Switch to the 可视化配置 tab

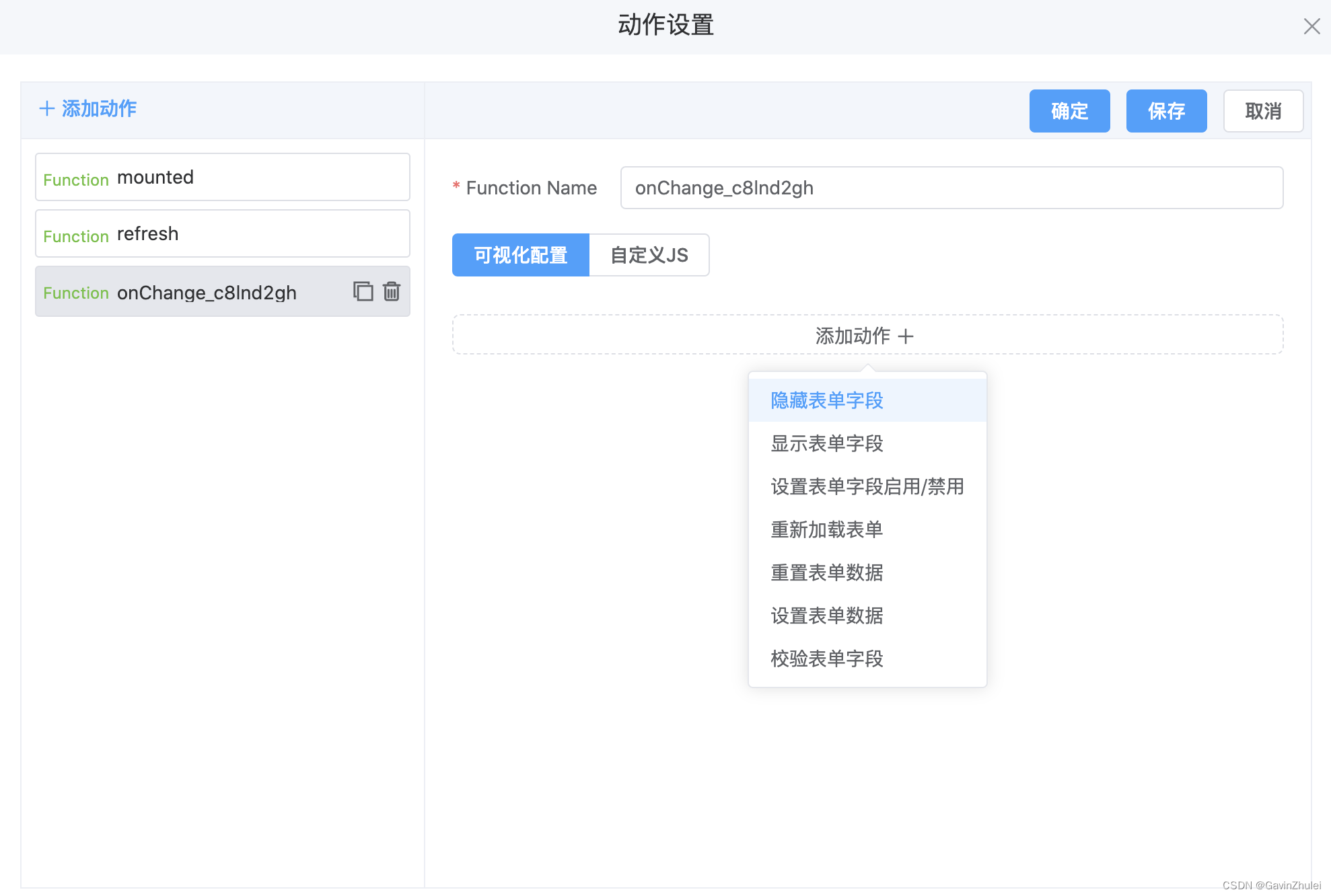pyautogui.click(x=520, y=255)
